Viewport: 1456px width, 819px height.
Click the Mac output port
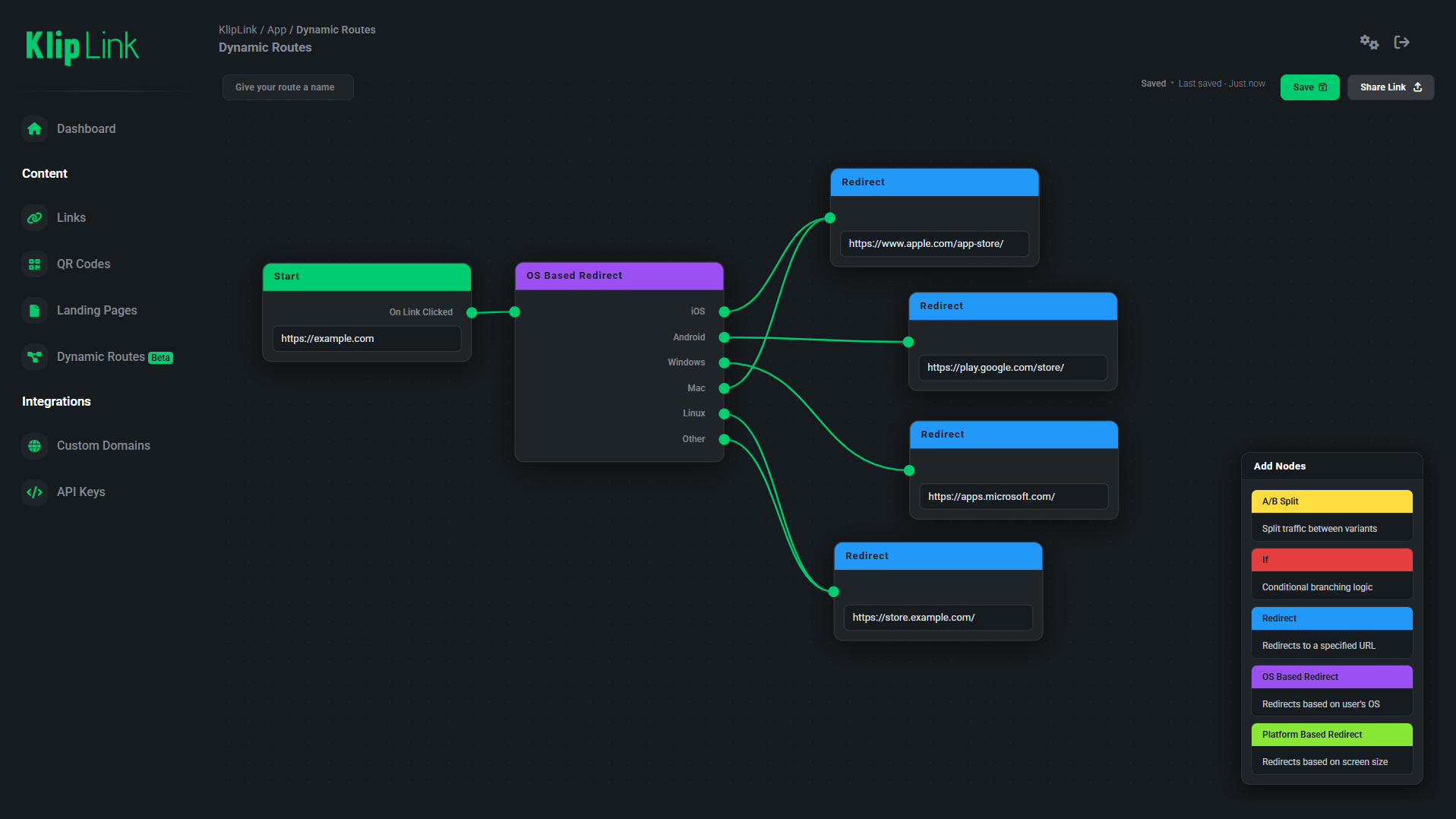pos(724,388)
